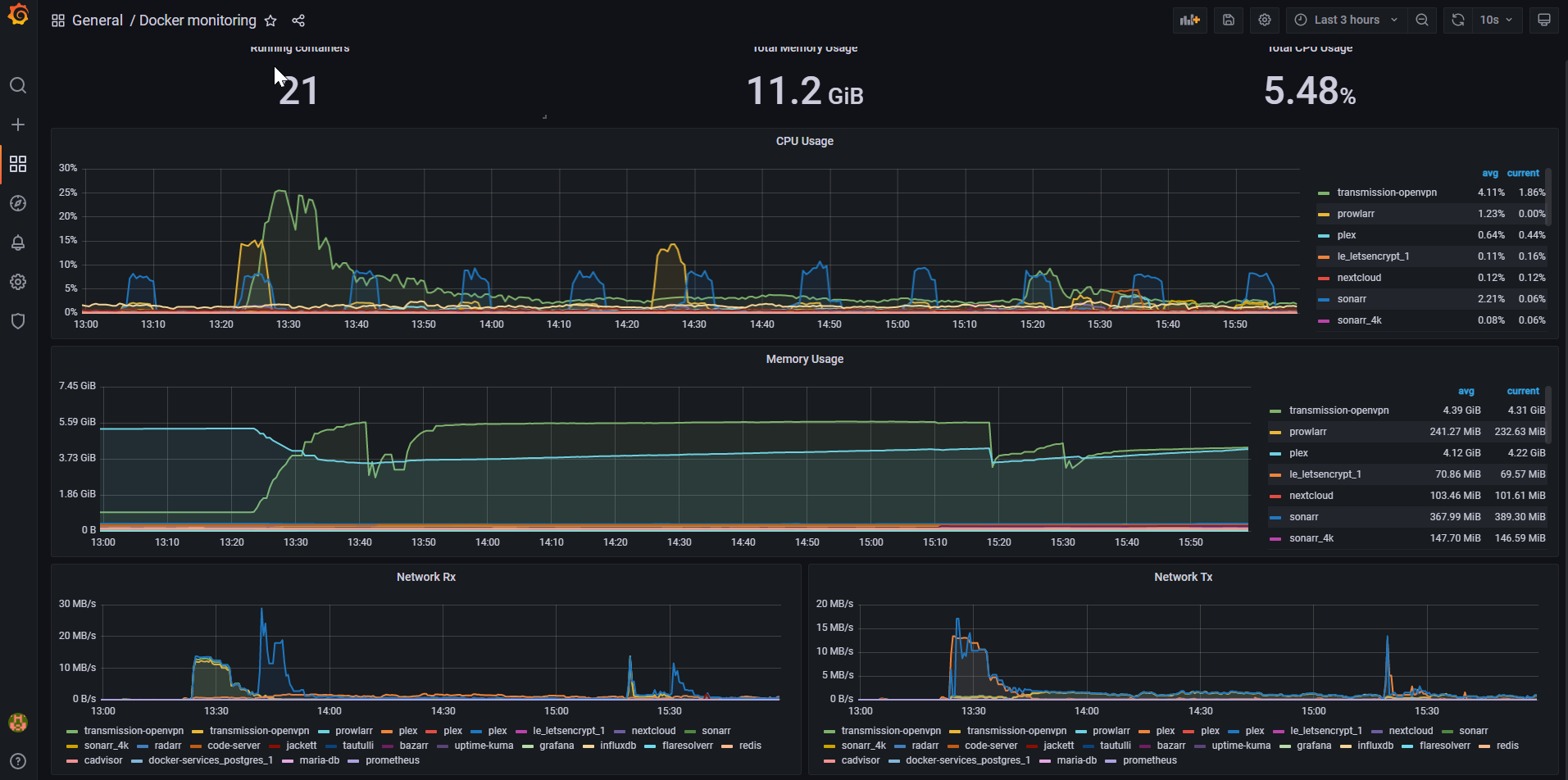Zoom out the time range with the magnifier
The height and width of the screenshot is (780, 1568).
(1422, 20)
